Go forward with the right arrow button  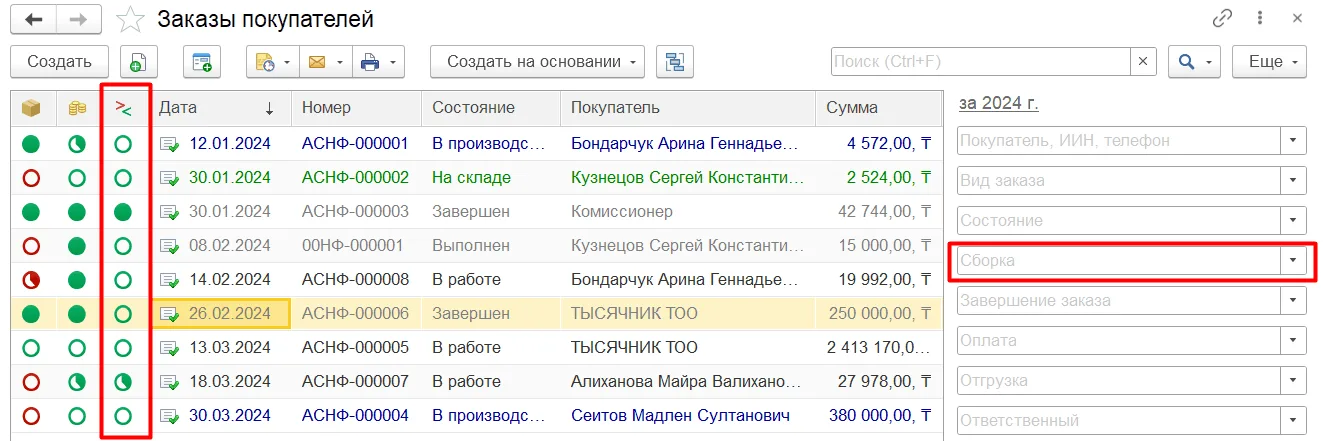(x=80, y=20)
